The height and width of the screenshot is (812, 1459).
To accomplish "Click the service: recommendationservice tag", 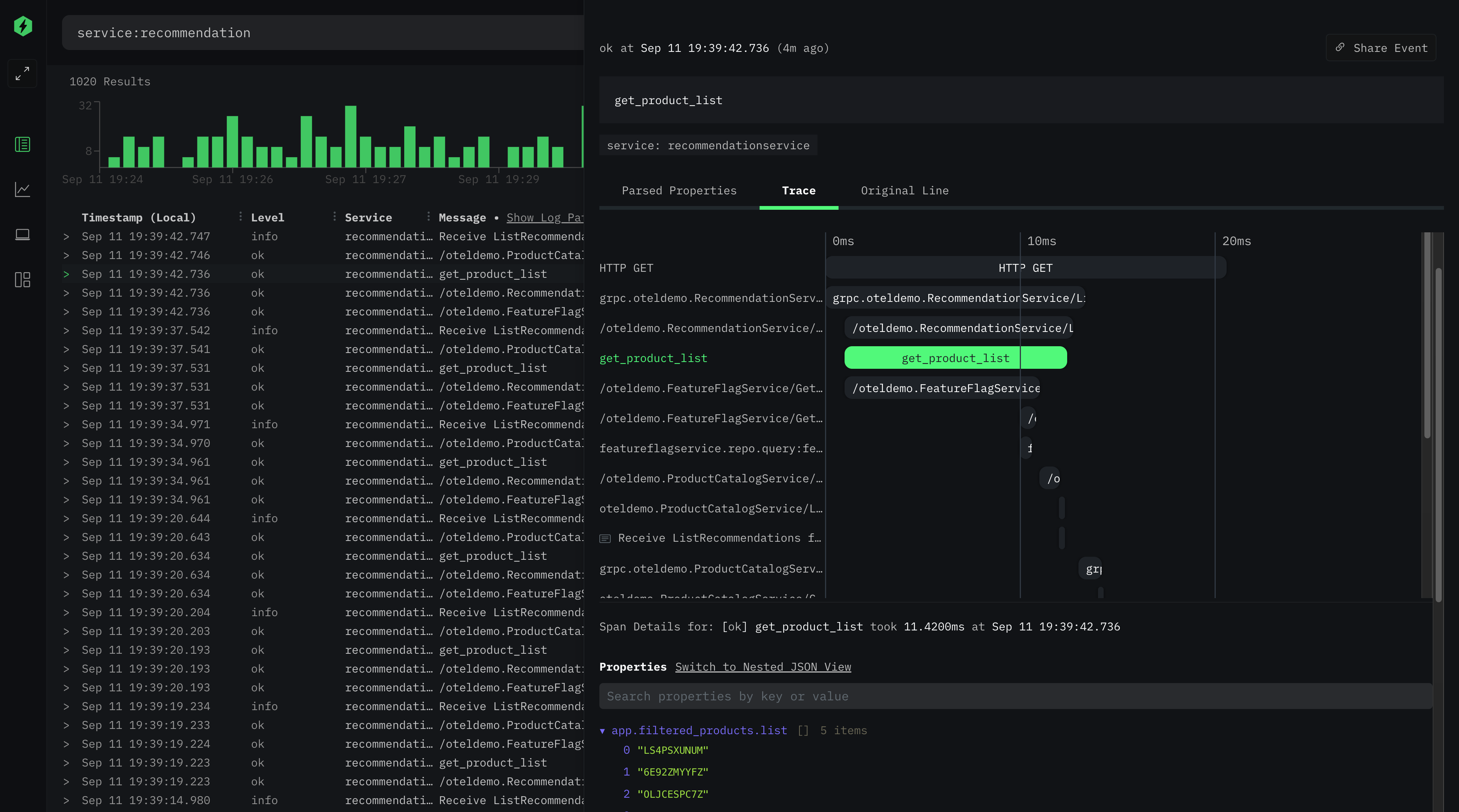I will pyautogui.click(x=708, y=145).
